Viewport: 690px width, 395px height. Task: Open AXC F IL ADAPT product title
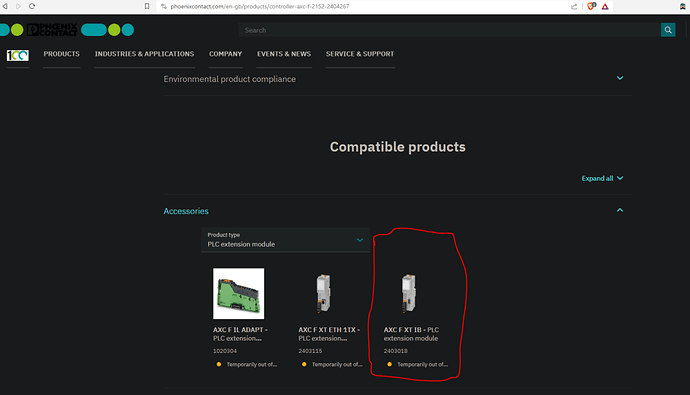(240, 334)
